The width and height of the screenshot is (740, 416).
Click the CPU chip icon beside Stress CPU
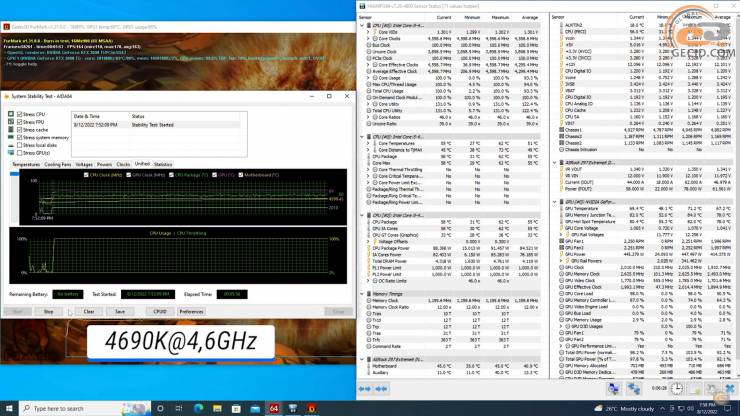click(11, 114)
